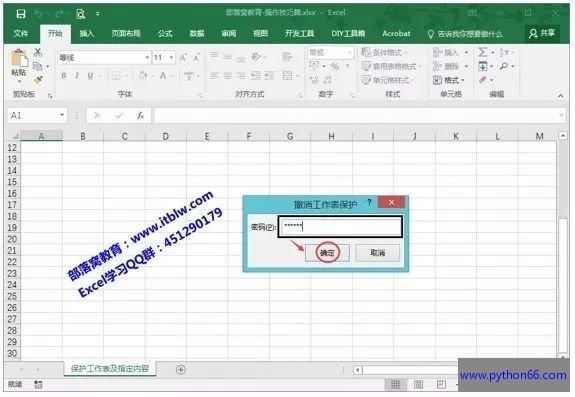Screen dimensions: 575x397
Task: Click the Save icon in quick access toolbar
Action: coord(21,14)
